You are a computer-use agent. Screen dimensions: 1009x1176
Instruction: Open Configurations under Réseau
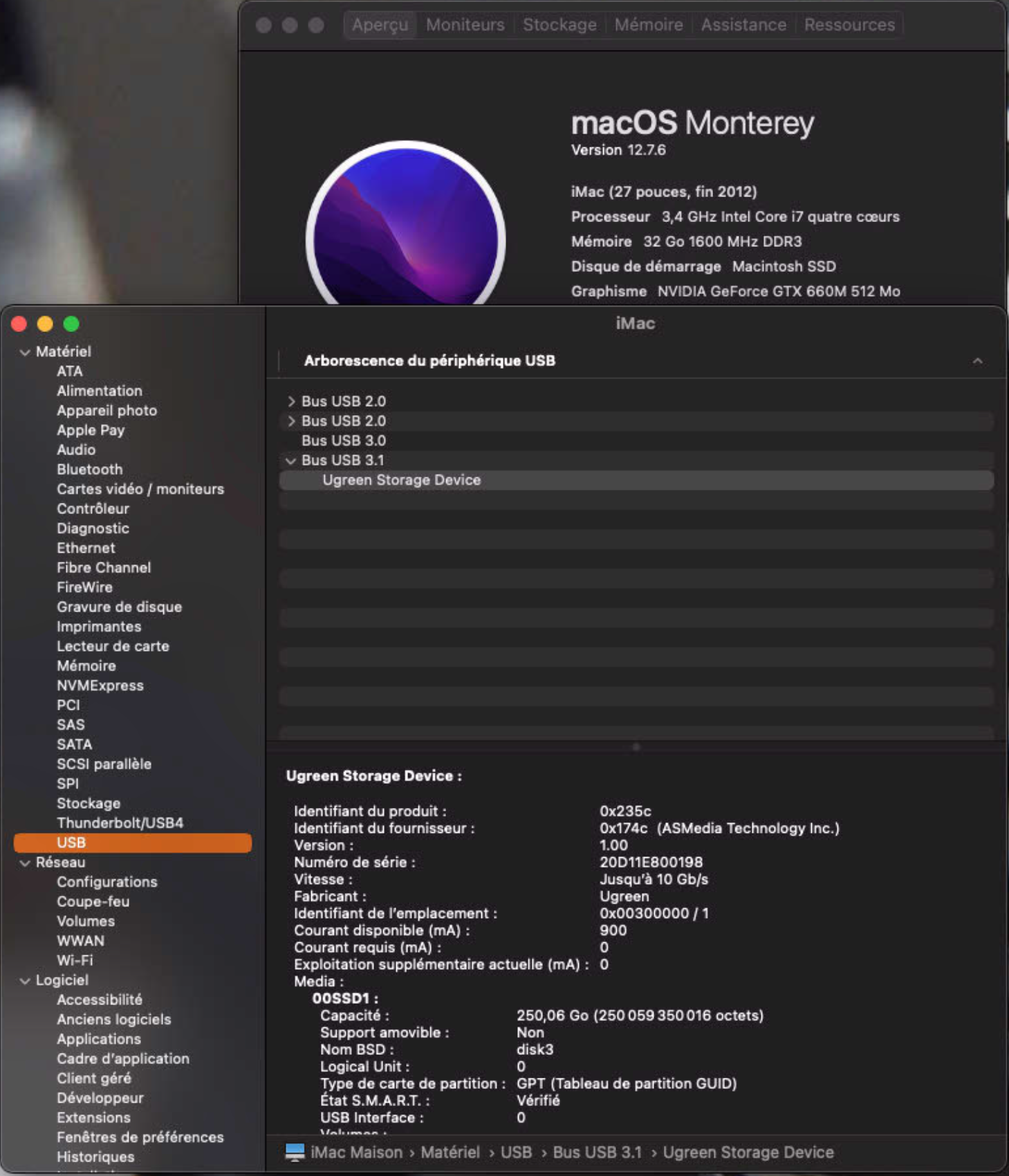click(107, 882)
